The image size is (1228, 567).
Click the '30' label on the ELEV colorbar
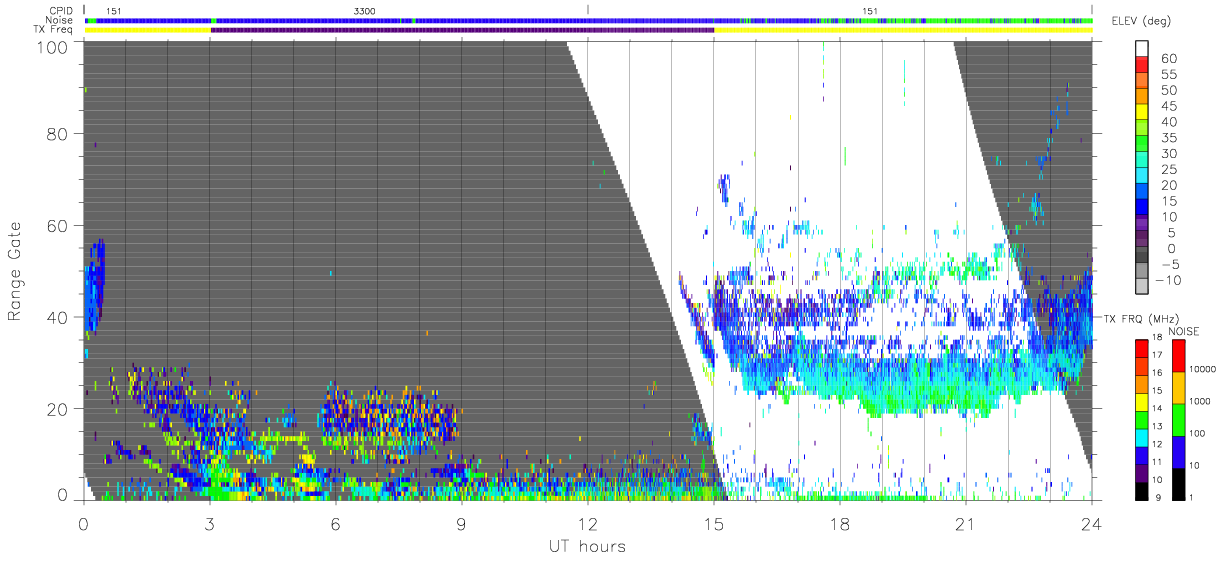coord(1169,153)
